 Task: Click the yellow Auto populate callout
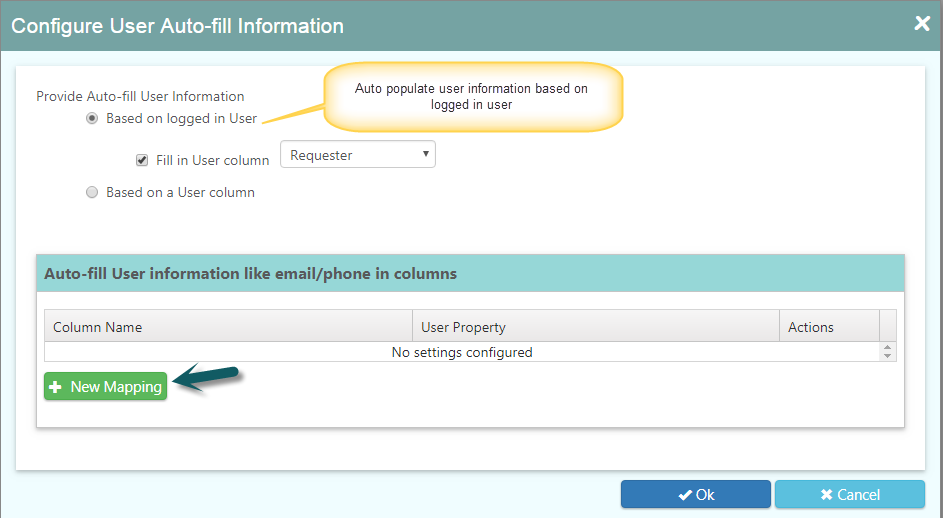pos(473,96)
